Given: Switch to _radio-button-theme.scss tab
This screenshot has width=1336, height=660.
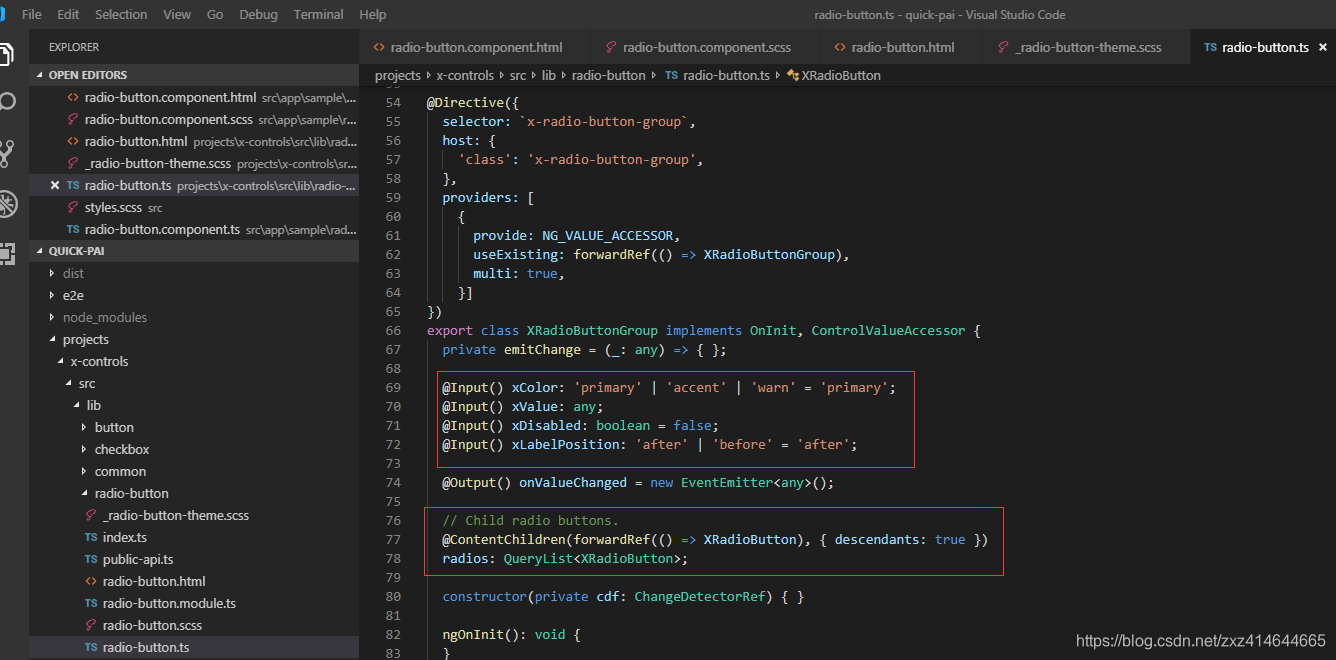Looking at the screenshot, I should tap(1087, 47).
